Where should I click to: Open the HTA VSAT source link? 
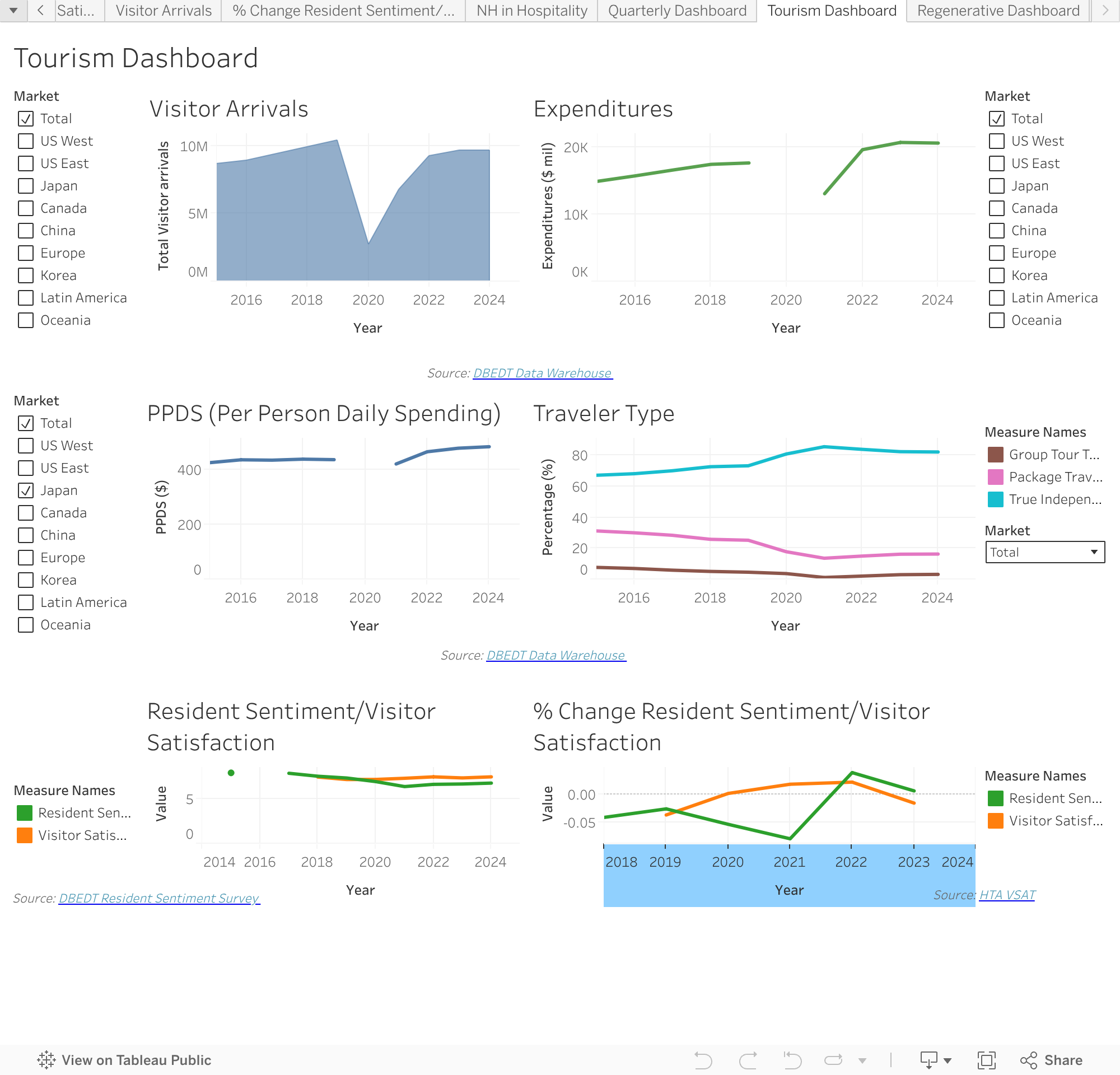[1007, 895]
